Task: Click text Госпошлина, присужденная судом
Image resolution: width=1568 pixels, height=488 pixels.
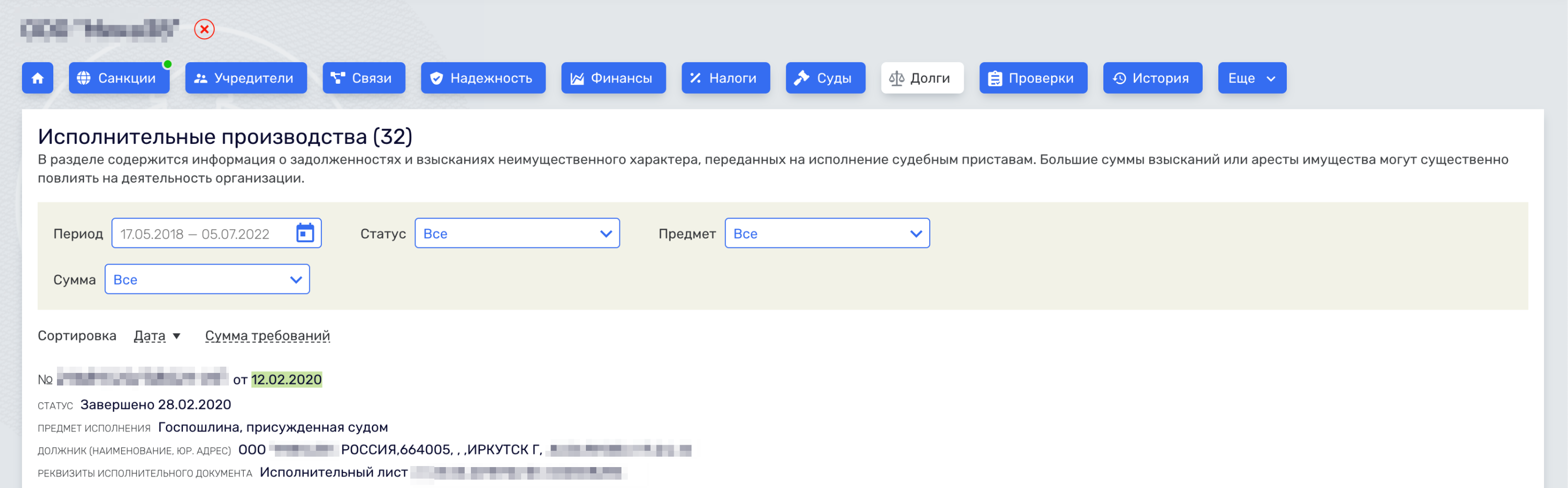Action: tap(273, 428)
